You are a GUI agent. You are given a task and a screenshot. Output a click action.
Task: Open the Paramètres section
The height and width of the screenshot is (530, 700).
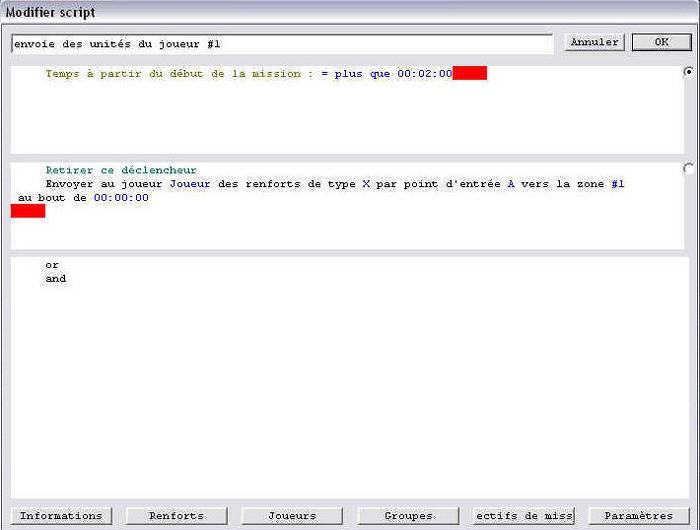point(639,516)
